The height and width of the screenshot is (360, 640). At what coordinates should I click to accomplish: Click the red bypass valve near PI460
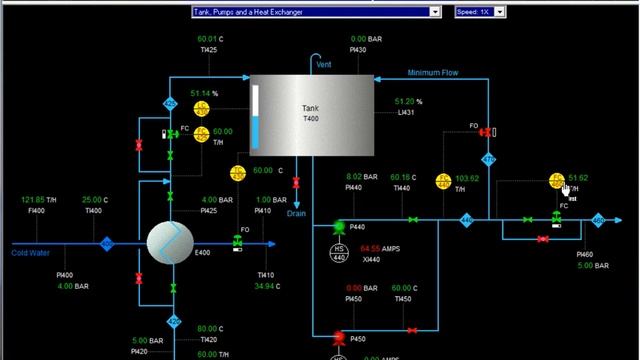(x=542, y=239)
